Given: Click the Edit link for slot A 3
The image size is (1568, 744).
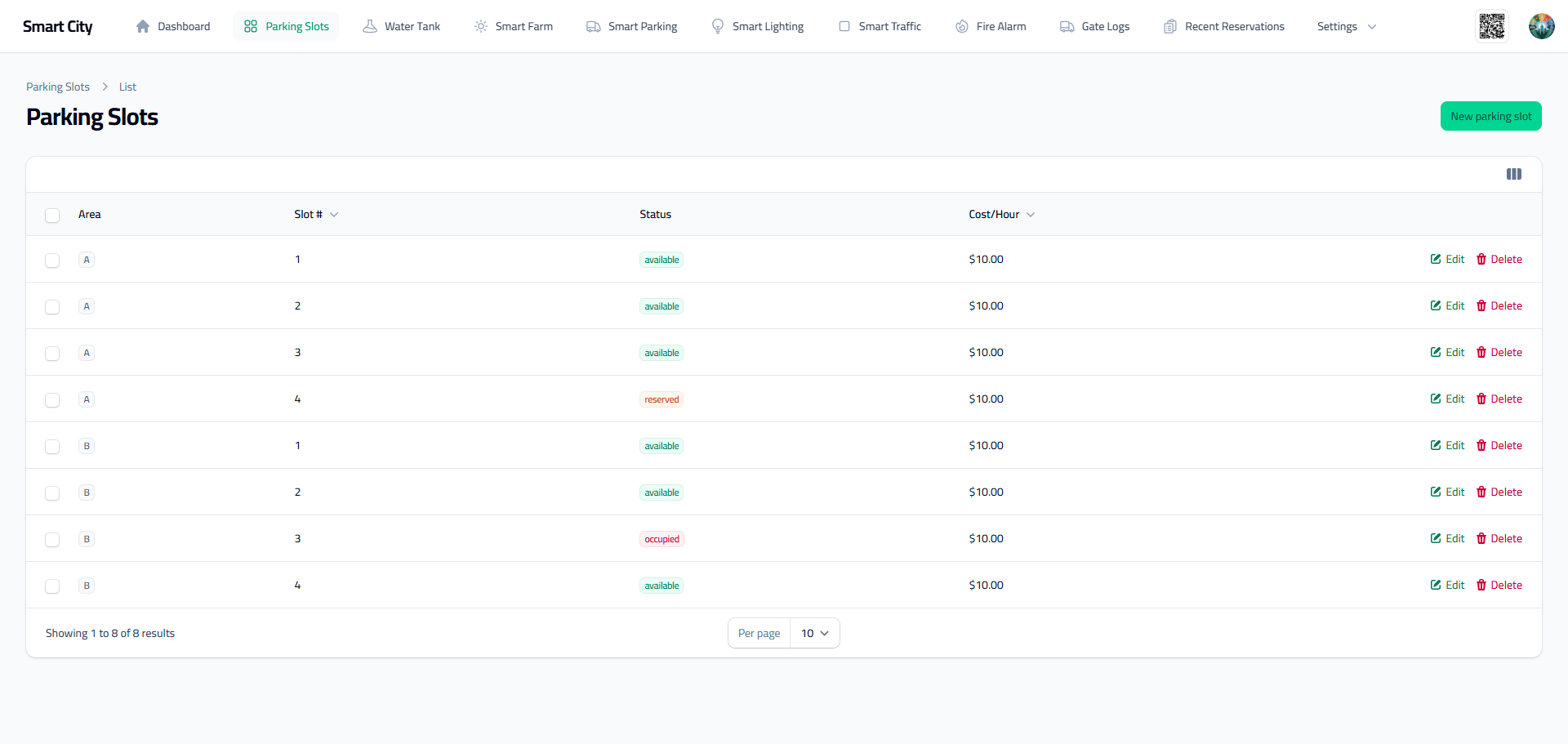Looking at the screenshot, I should pos(1448,352).
